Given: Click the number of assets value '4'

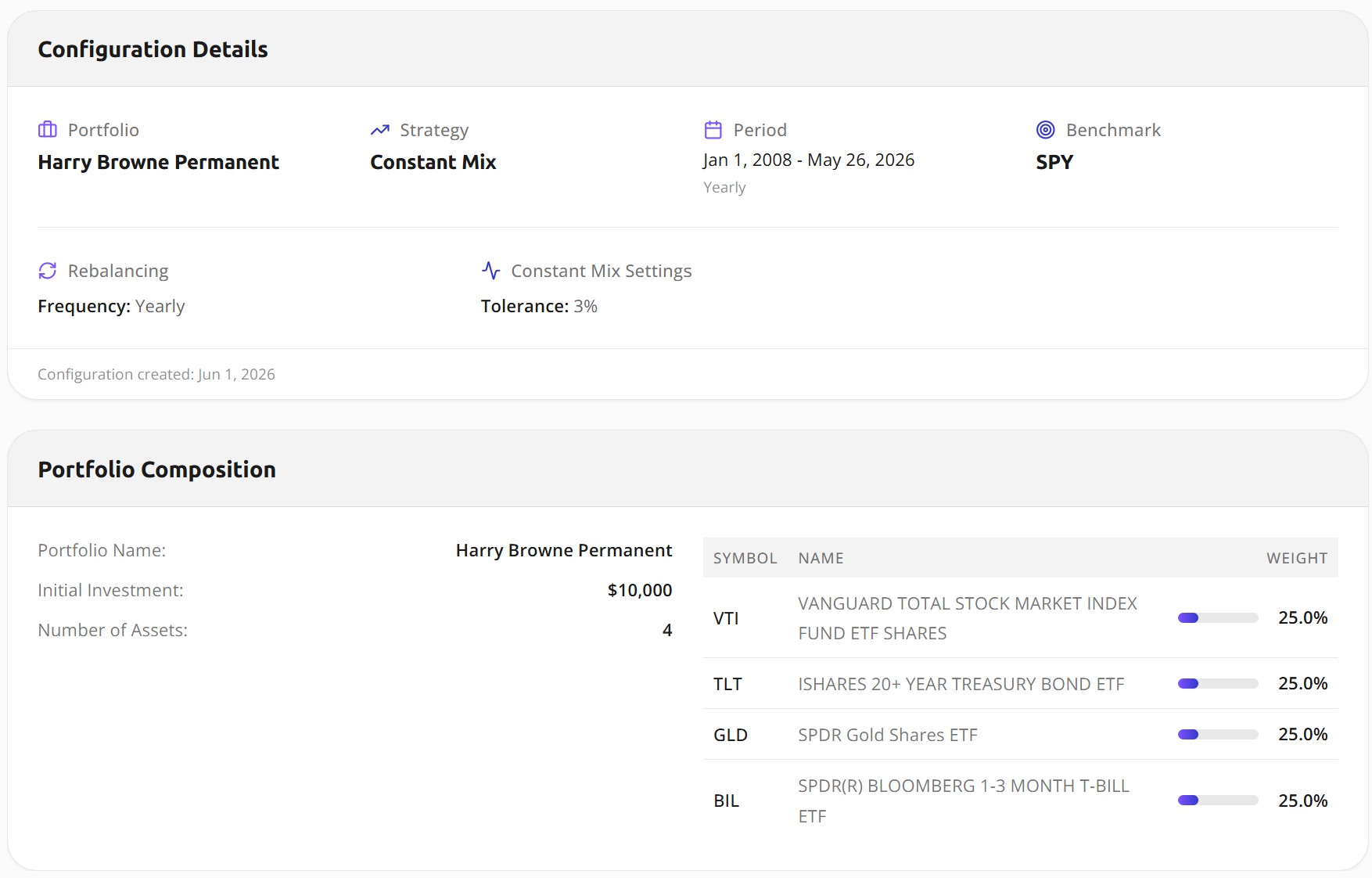Looking at the screenshot, I should click(x=667, y=630).
